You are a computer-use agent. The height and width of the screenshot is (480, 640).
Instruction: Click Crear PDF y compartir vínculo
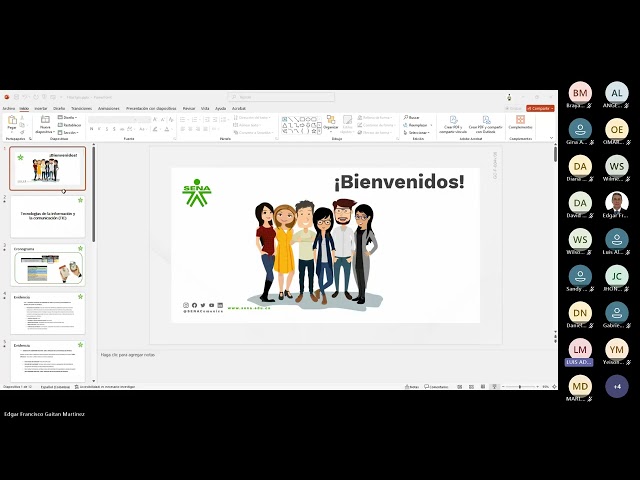[x=453, y=124]
